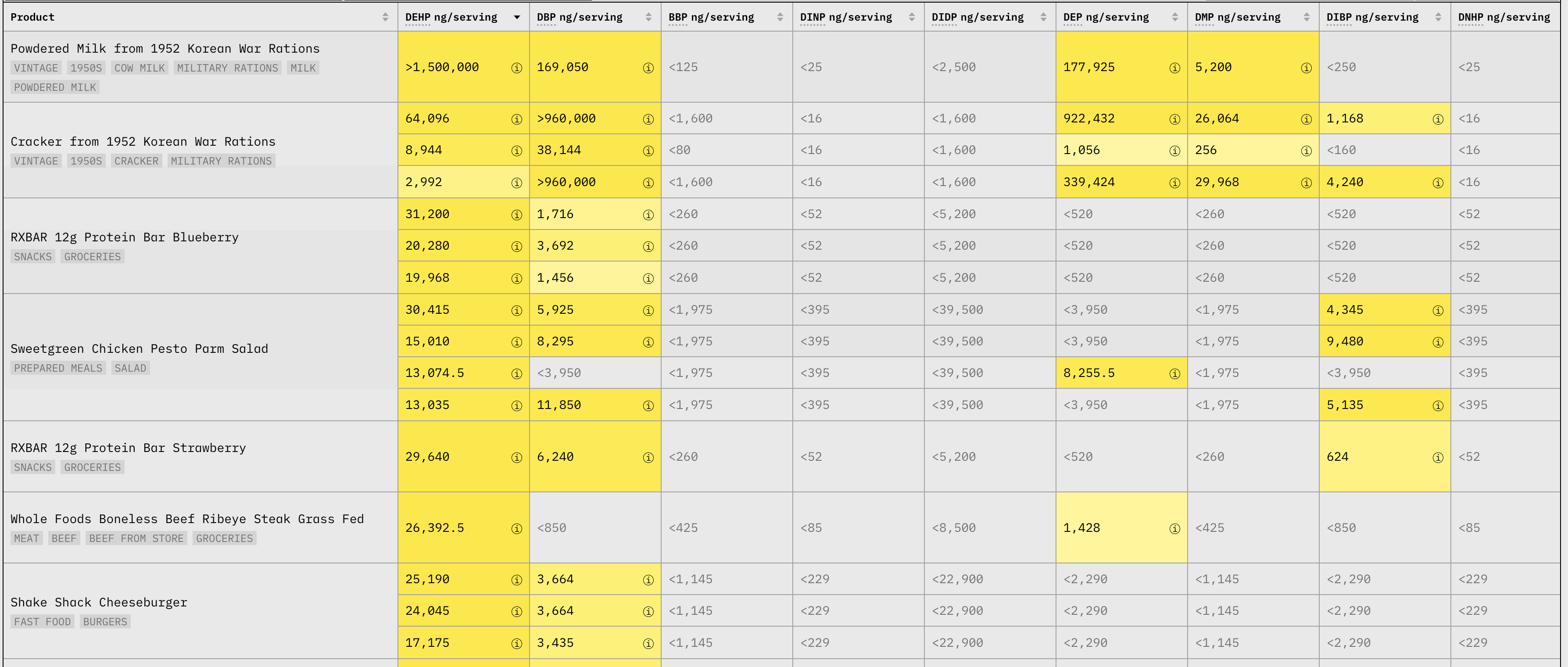Screen dimensions: 1568x667
Task: Click info icon for 31,200 DEHP value
Action: (x=516, y=215)
